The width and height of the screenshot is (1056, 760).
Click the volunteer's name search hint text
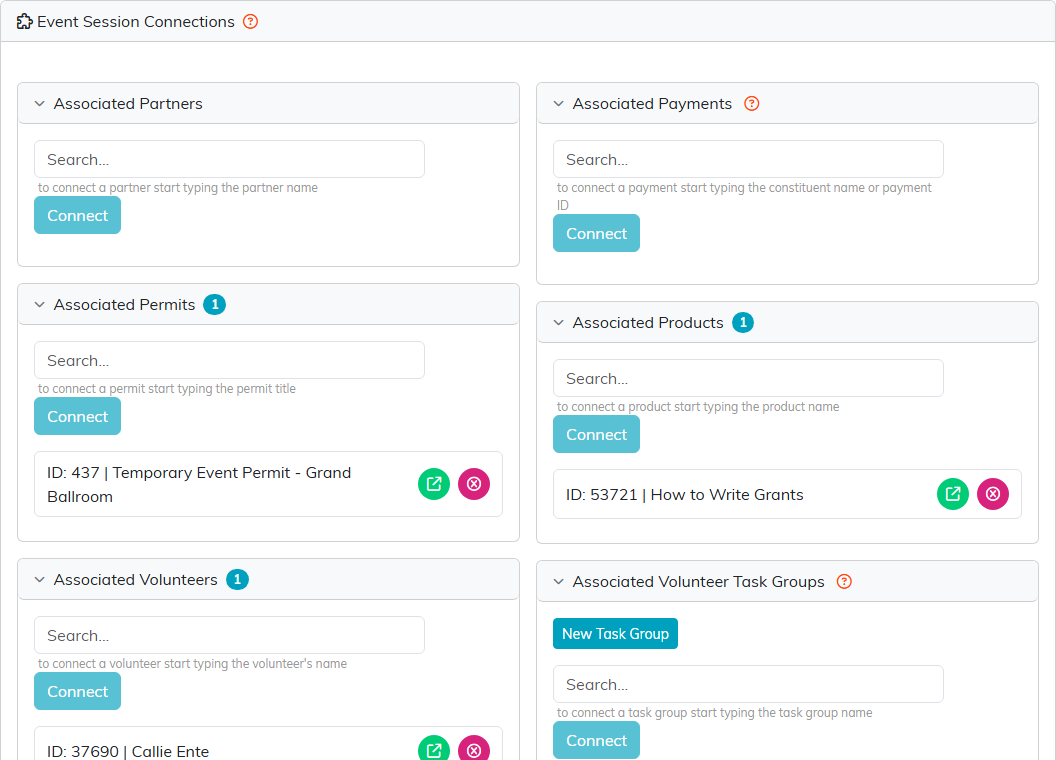tap(193, 664)
